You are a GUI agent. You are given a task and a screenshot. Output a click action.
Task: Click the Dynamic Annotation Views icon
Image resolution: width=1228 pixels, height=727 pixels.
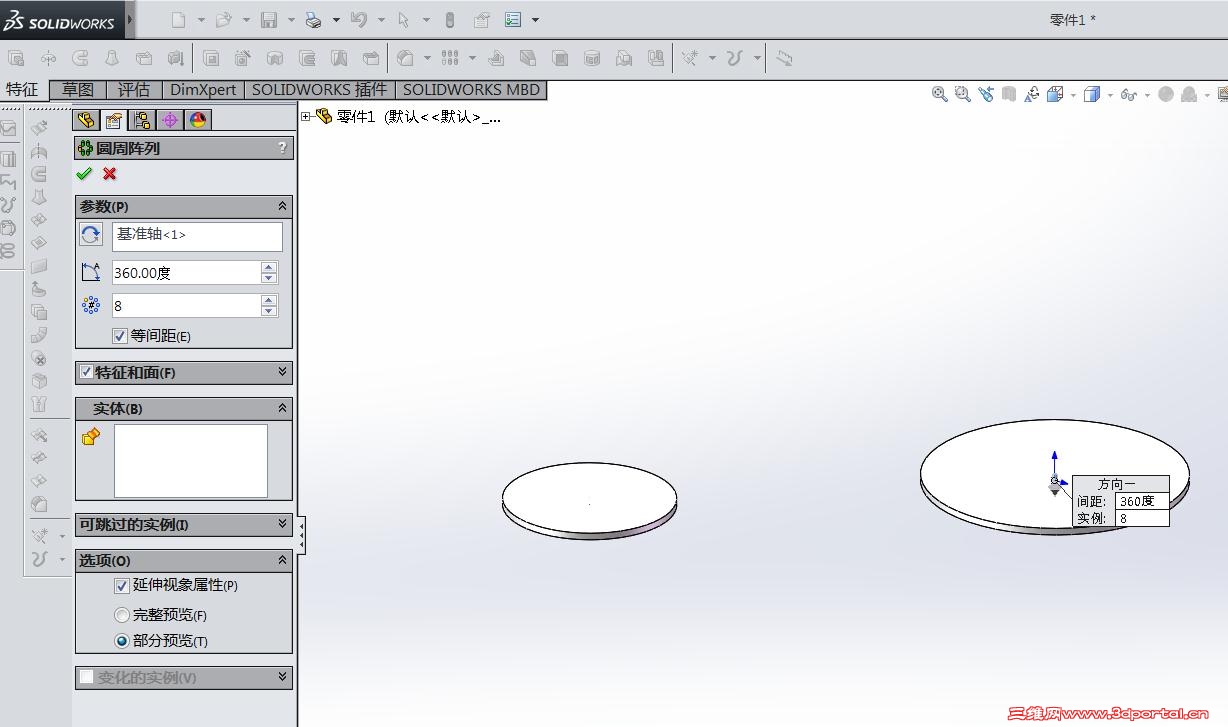(x=1031, y=94)
